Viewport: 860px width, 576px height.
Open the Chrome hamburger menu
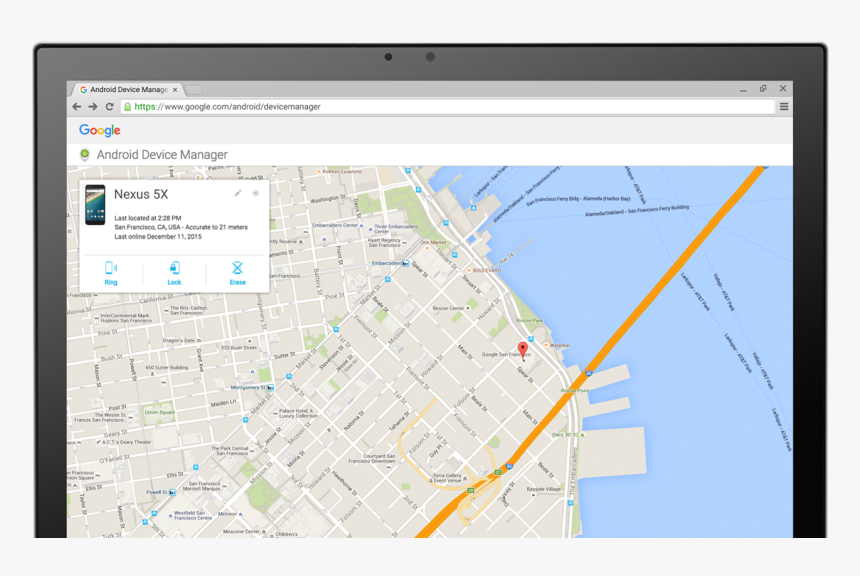[x=784, y=106]
